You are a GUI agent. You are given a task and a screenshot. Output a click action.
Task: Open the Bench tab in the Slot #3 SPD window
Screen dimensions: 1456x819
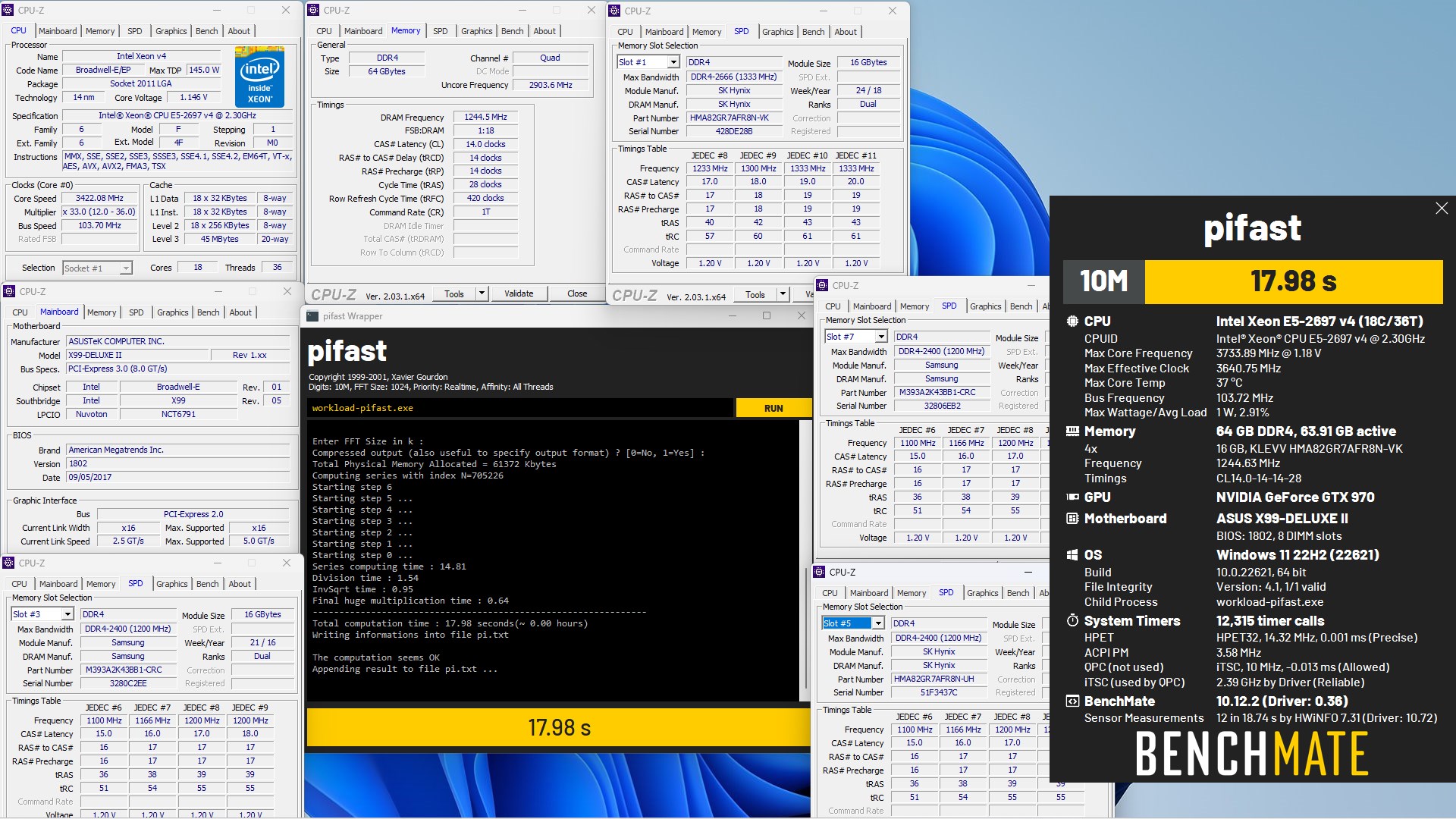point(208,584)
